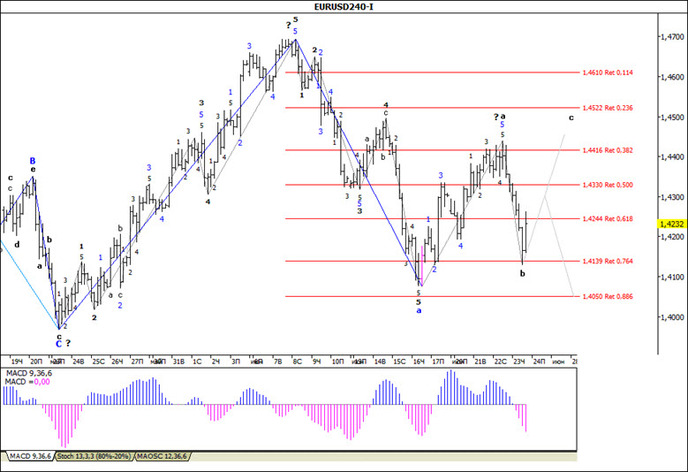Click the MACD =0,00 value label
The image size is (688, 472).
click(27, 382)
